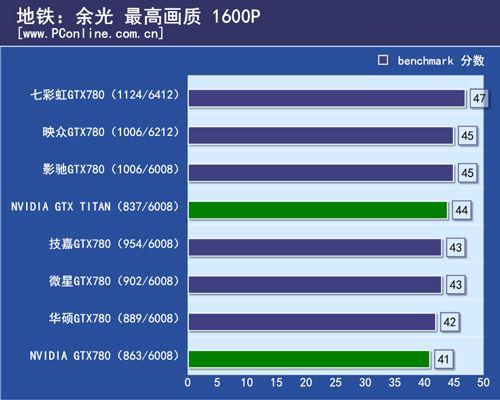This screenshot has width=500, height=400.
Task: Click the 45 value box for 映众GTX780
Action: (467, 136)
